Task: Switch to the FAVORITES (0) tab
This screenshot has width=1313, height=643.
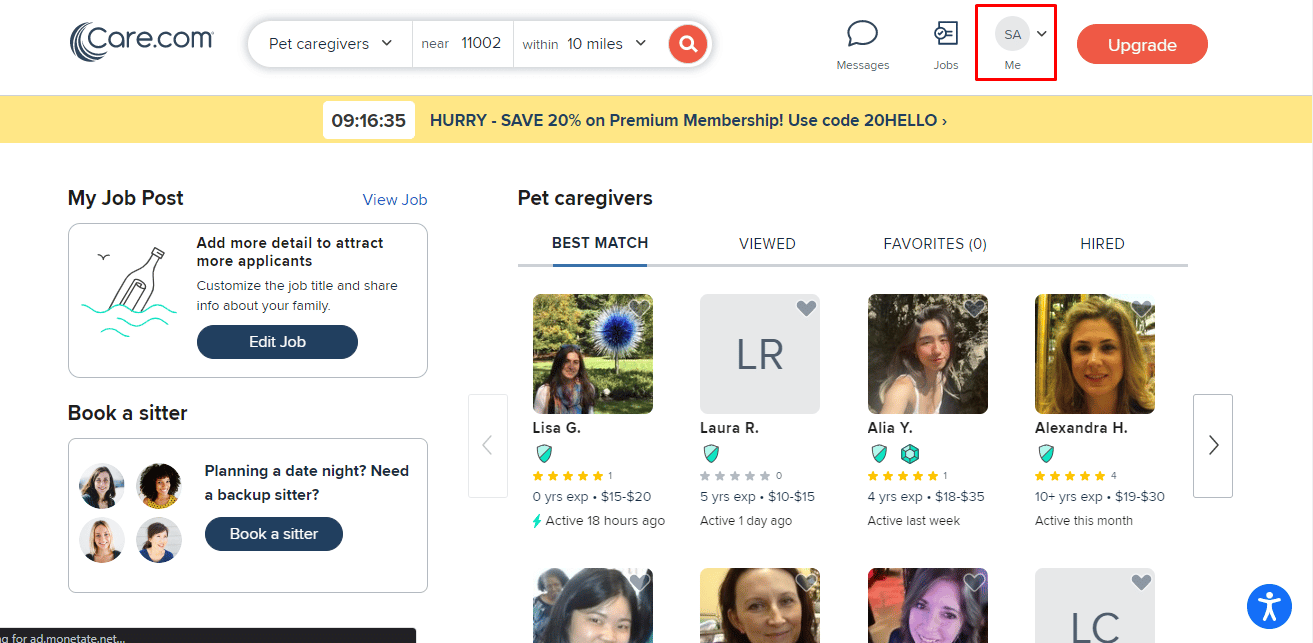Action: click(935, 244)
